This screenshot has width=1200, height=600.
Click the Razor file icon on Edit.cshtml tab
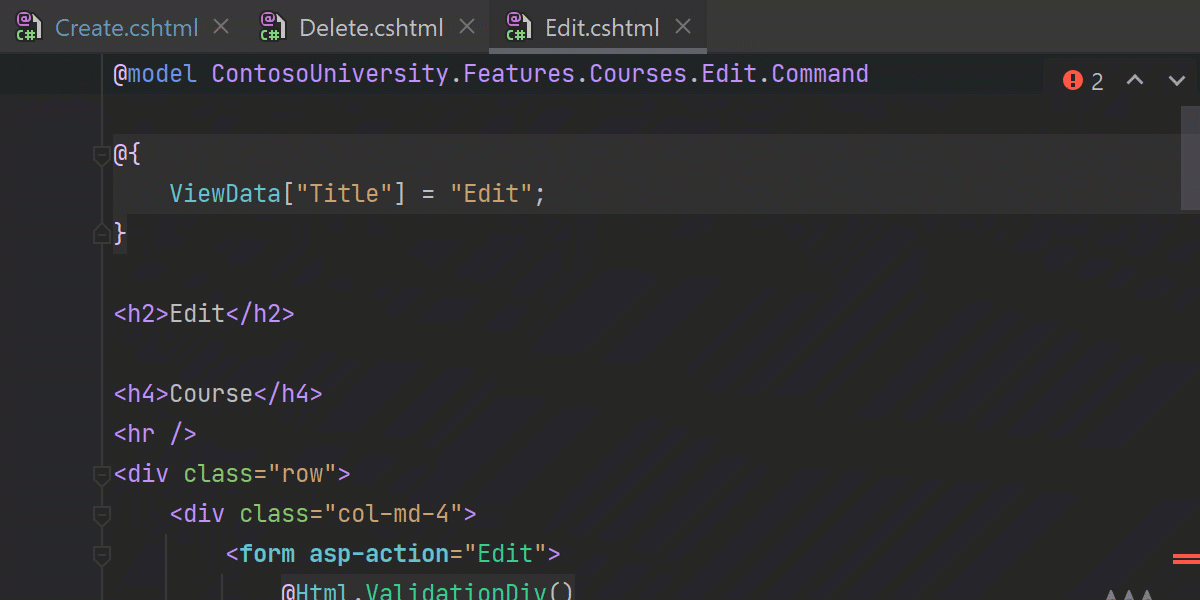(517, 27)
